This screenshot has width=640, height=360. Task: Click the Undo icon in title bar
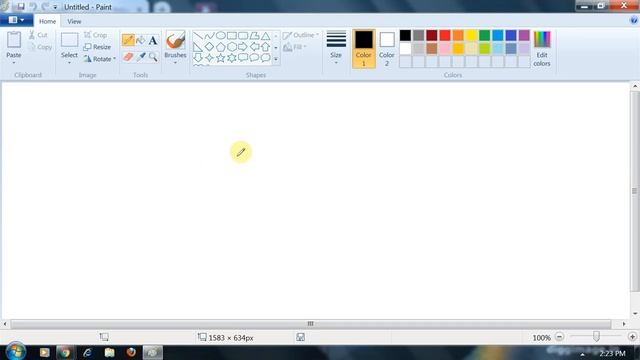point(33,7)
